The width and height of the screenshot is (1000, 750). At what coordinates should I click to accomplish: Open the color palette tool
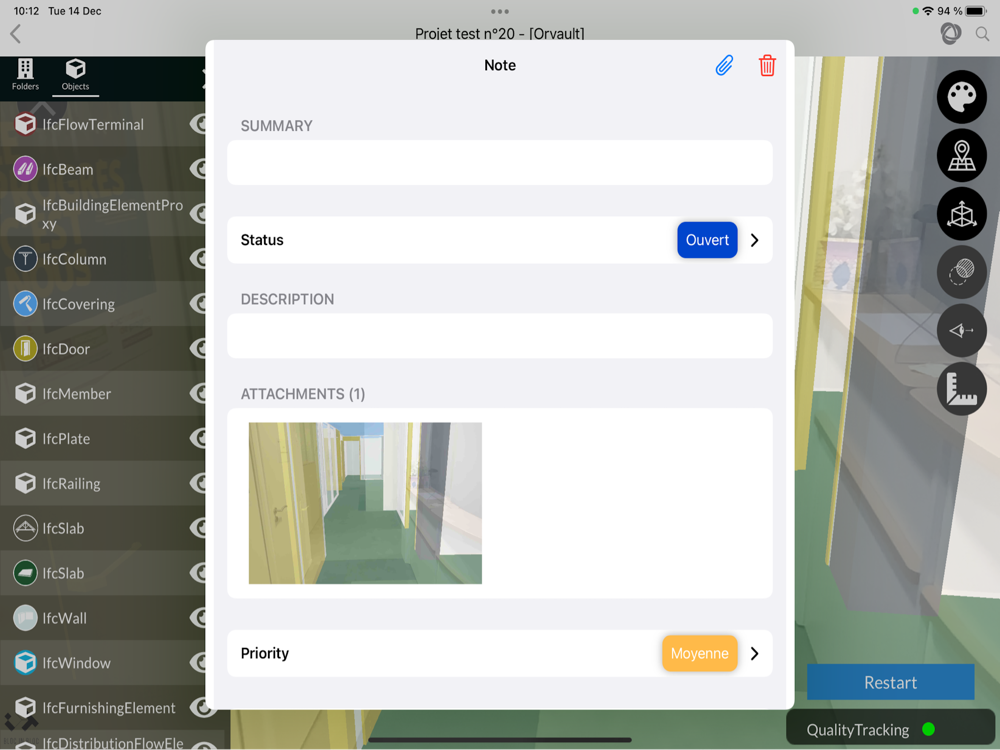coord(961,97)
